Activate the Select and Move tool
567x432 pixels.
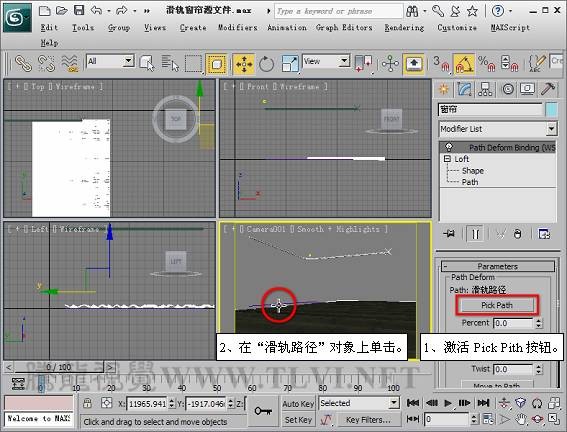click(x=244, y=64)
